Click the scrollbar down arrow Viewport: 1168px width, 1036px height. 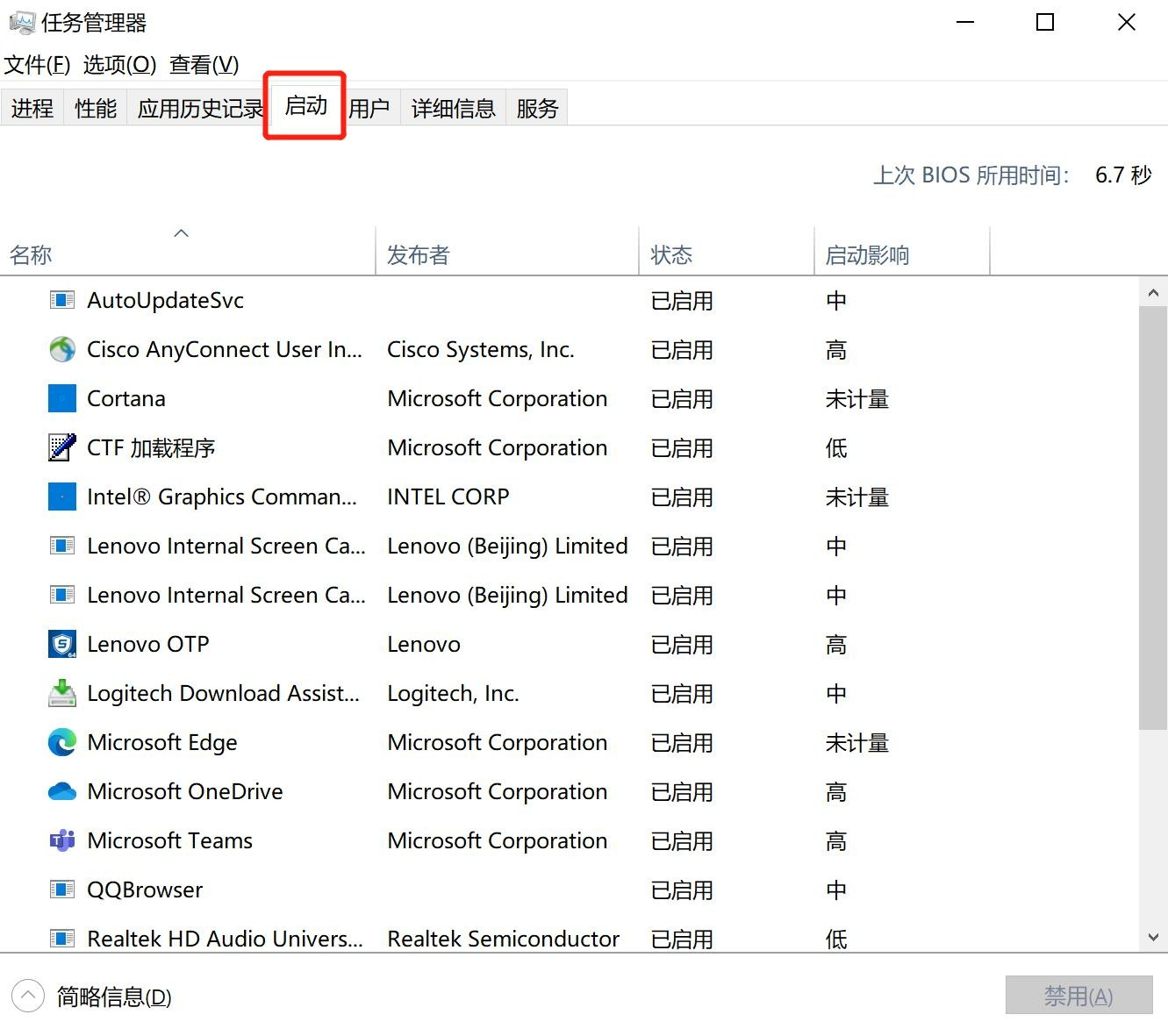[1153, 937]
